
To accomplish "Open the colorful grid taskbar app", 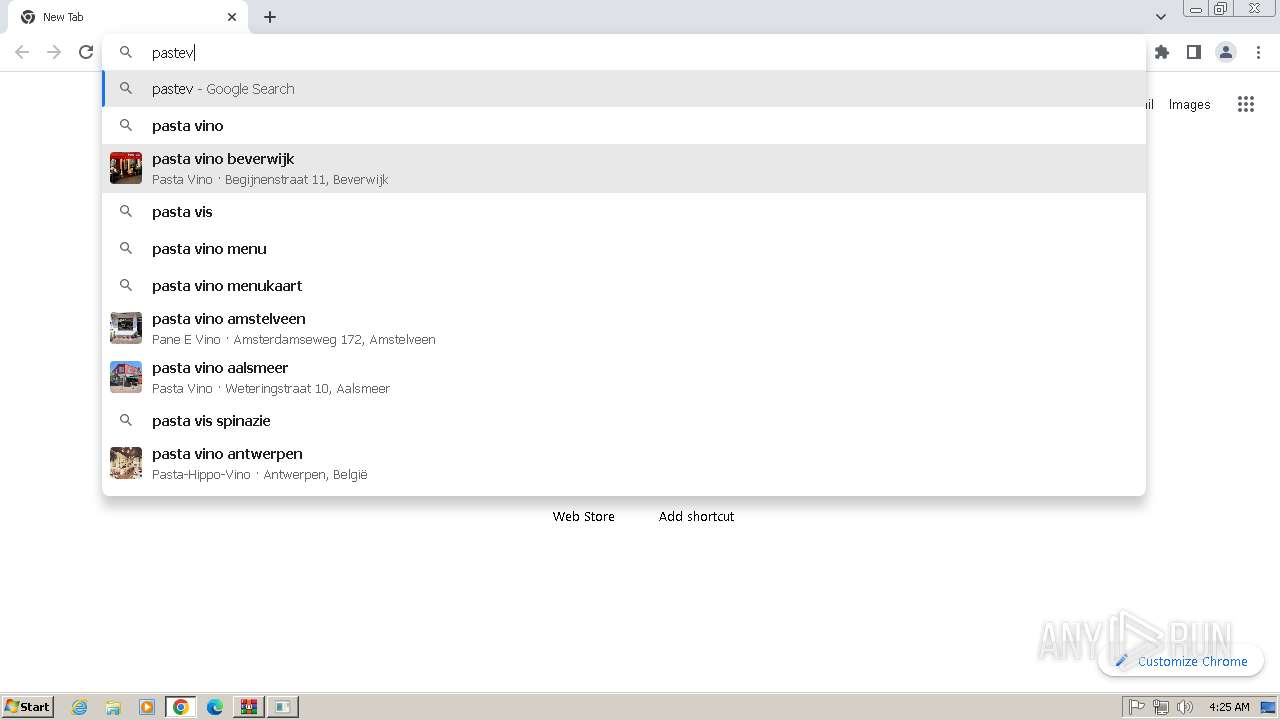I will click(249, 707).
